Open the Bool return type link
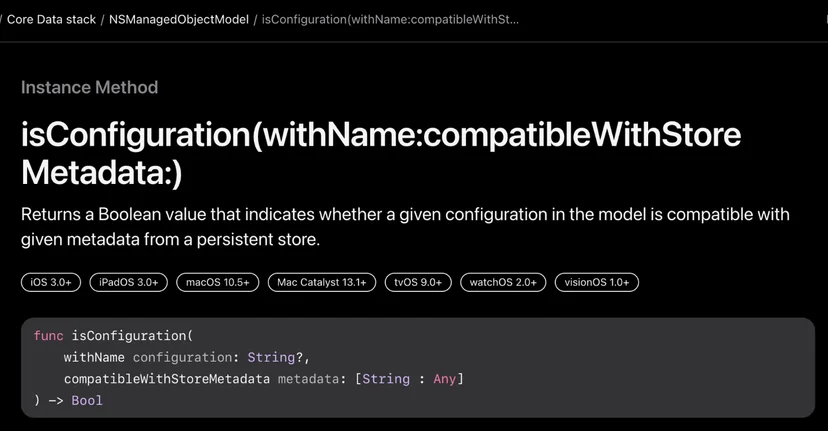Viewport: 828px width, 431px height. (87, 401)
